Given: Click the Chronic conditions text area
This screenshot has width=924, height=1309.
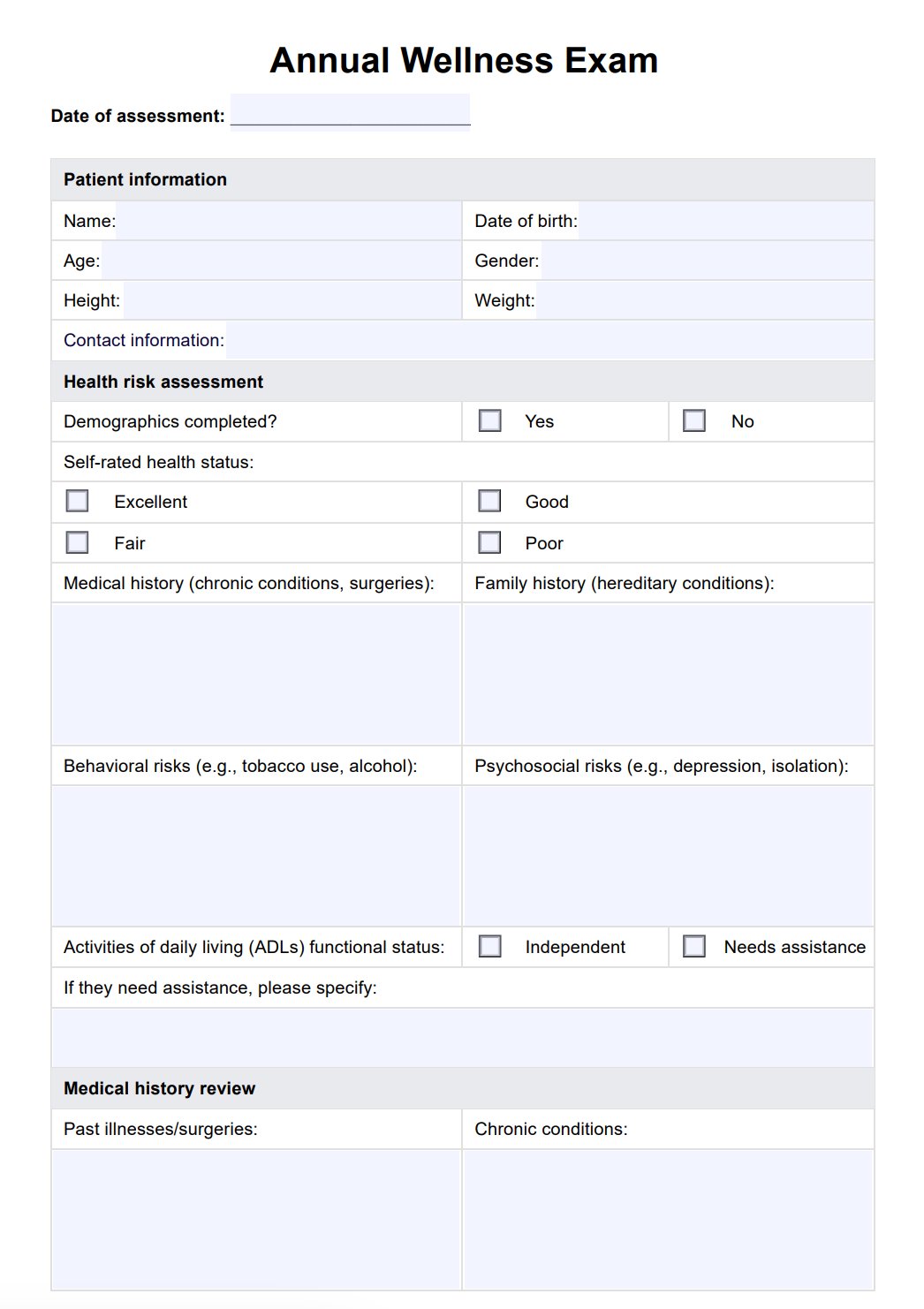Looking at the screenshot, I should [x=668, y=1219].
